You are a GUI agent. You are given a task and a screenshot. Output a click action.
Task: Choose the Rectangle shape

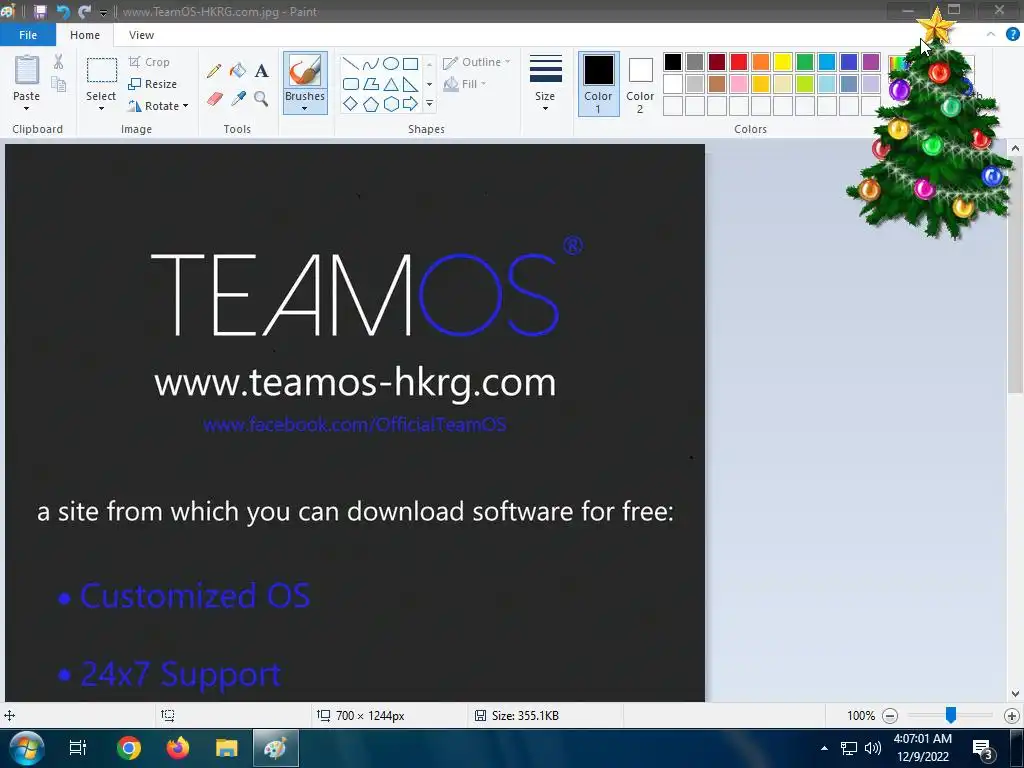coord(411,63)
